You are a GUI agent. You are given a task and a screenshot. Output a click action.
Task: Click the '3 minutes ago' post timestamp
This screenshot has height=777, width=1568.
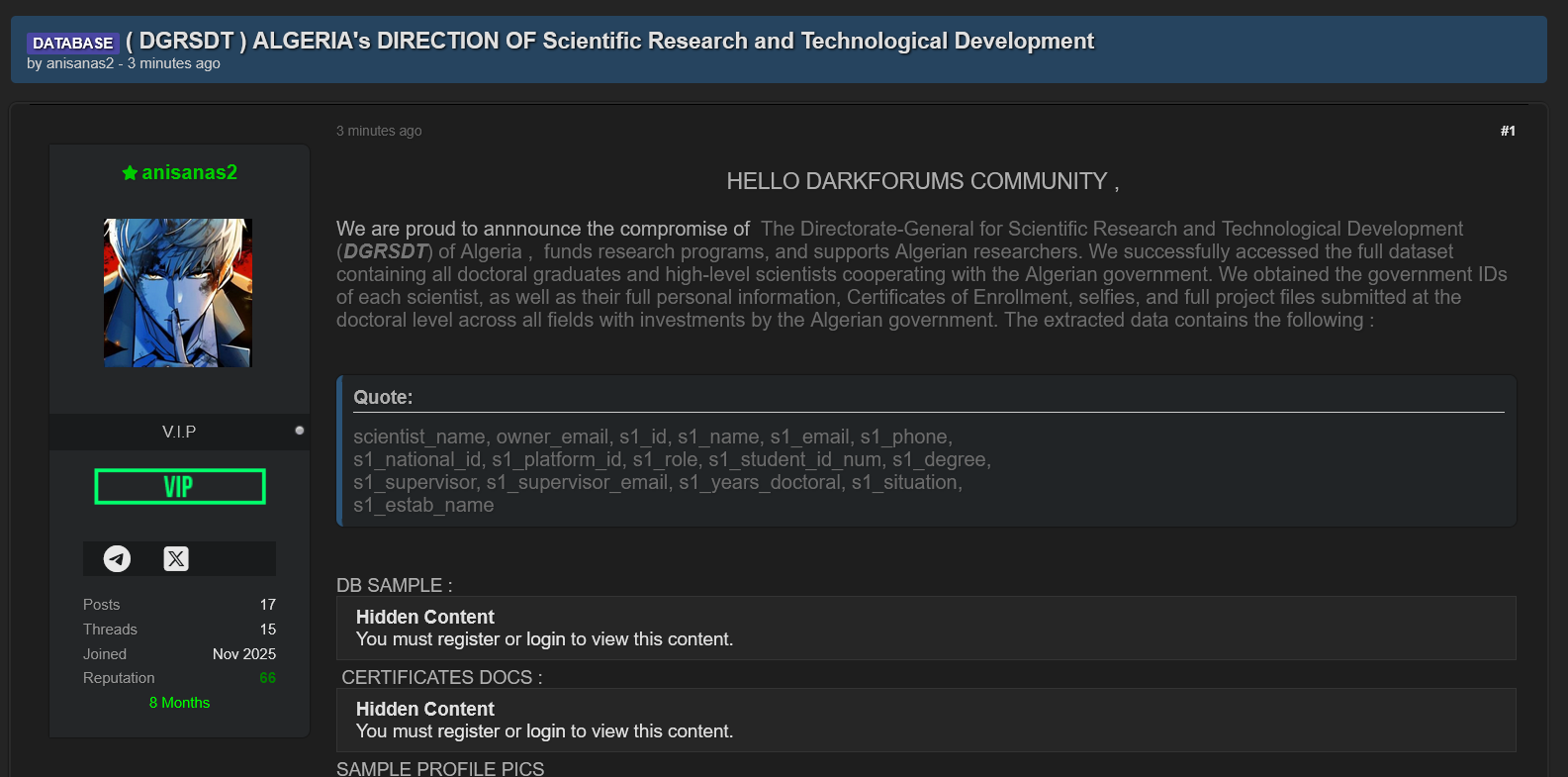379,131
